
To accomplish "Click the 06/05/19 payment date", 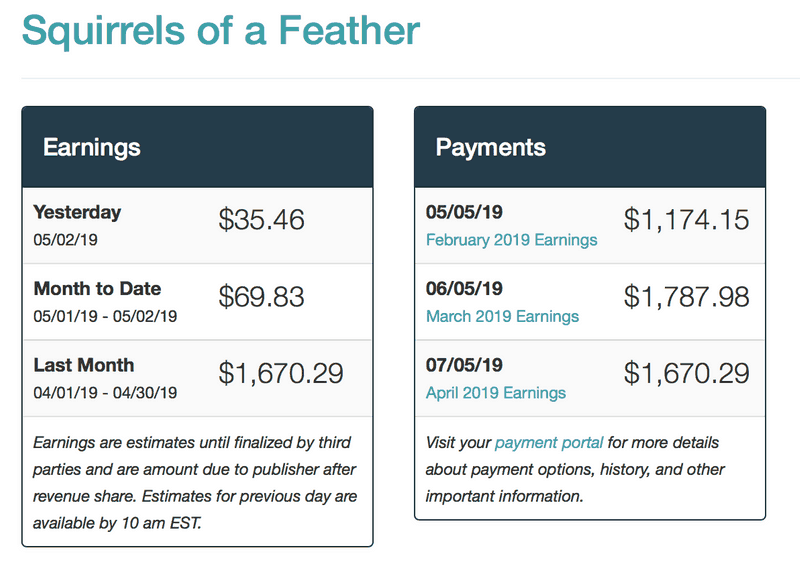I will pyautogui.click(x=464, y=289).
